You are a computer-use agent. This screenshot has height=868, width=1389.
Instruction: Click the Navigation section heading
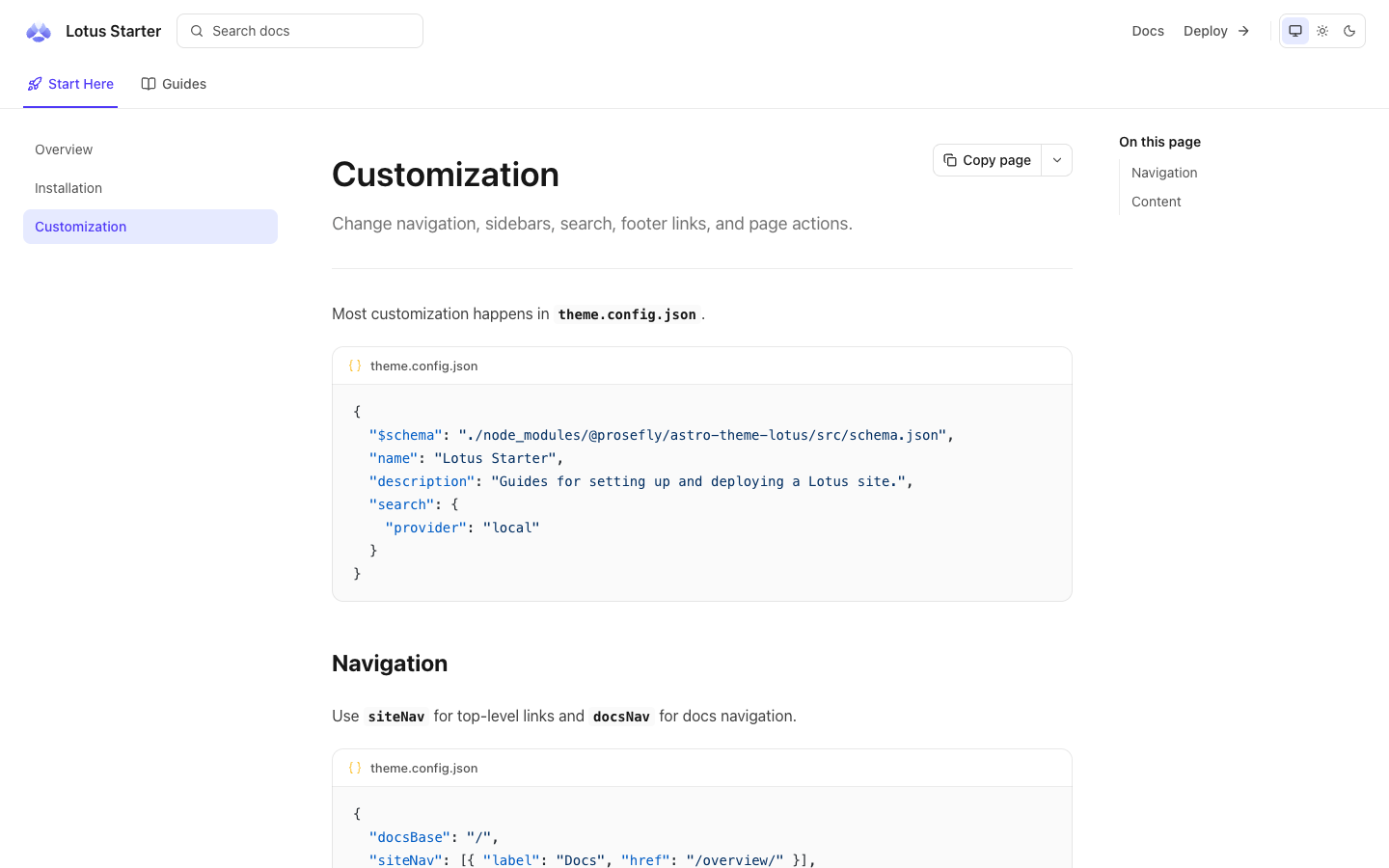pos(390,664)
